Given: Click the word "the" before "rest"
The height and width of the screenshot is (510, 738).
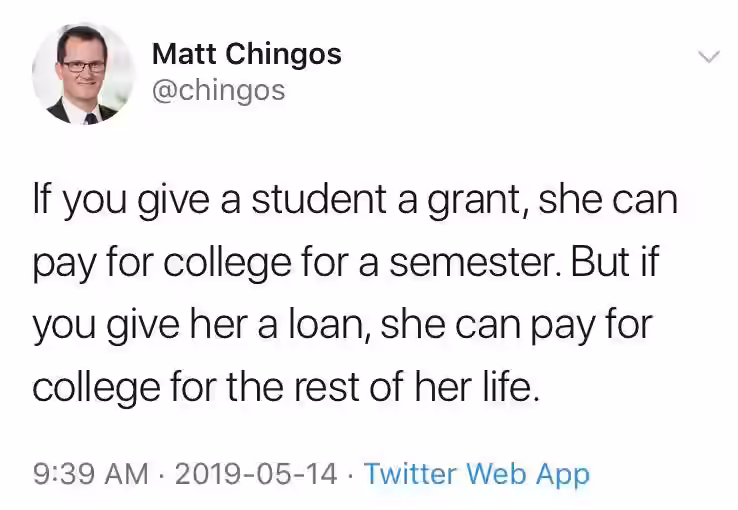Looking at the screenshot, I should (x=256, y=386).
